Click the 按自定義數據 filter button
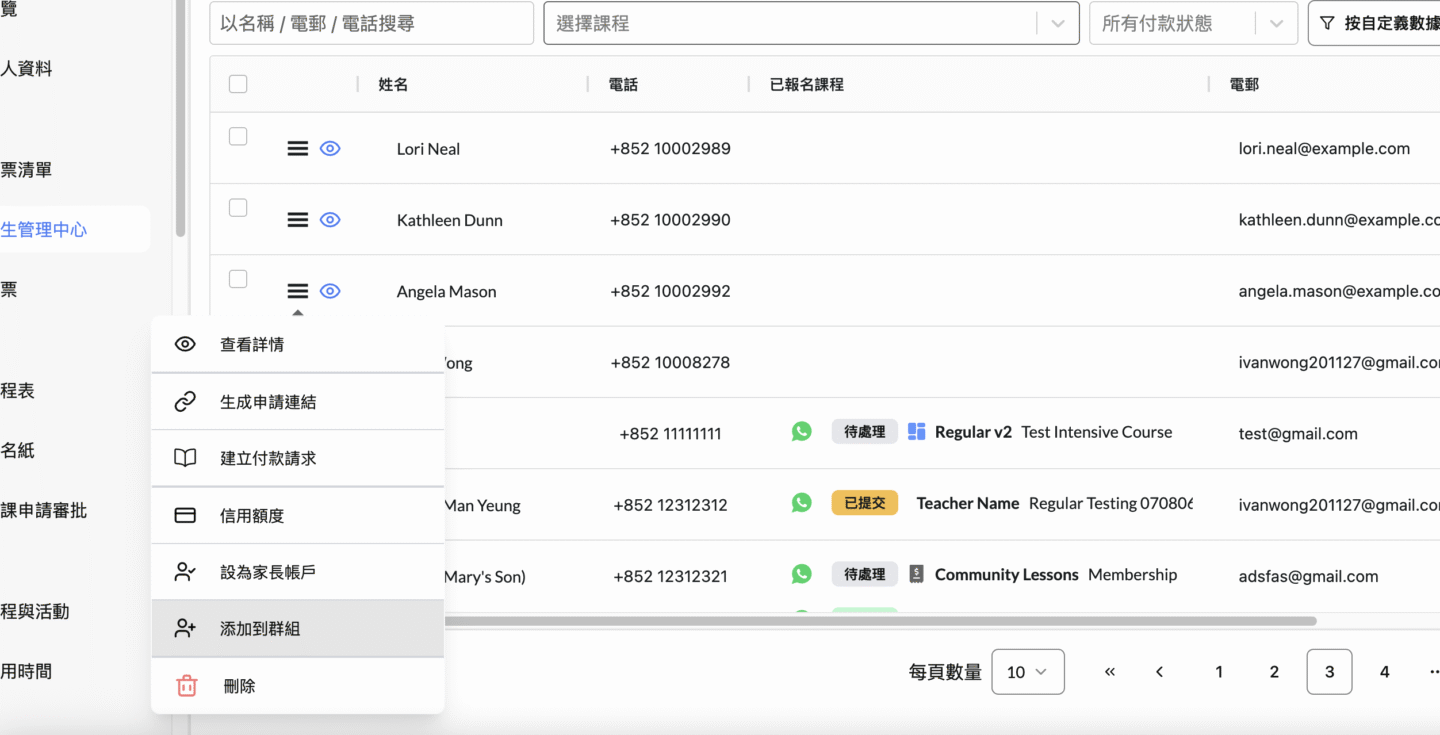The image size is (1440, 735). (x=1380, y=23)
